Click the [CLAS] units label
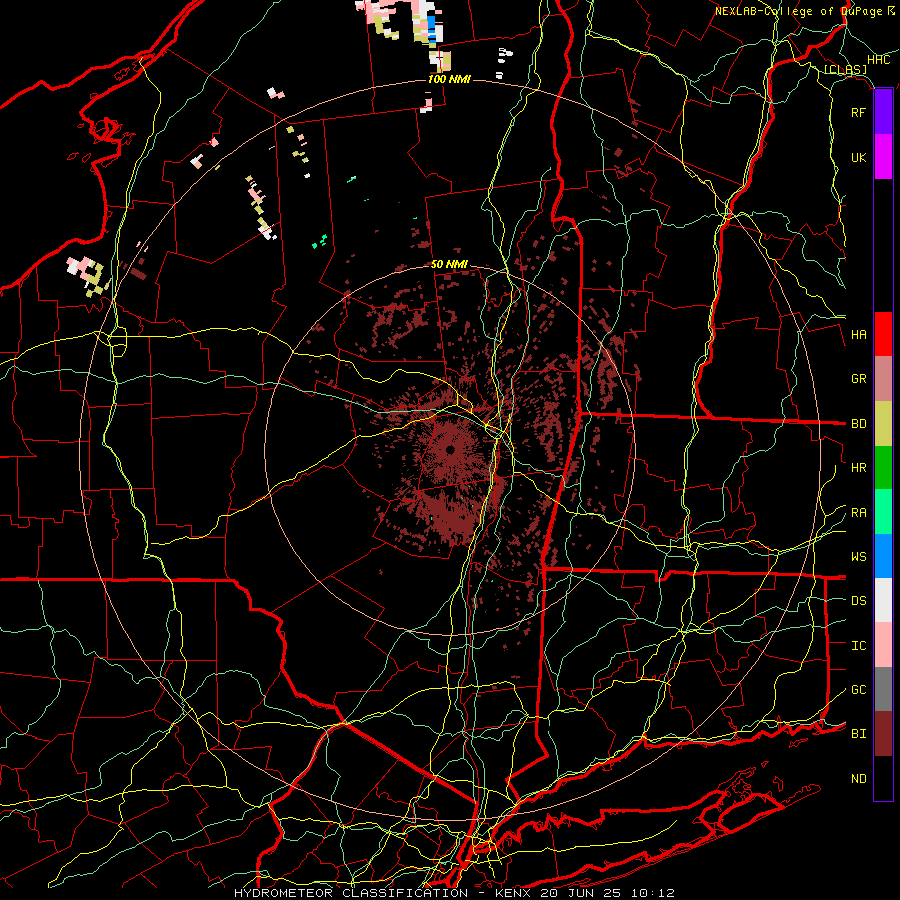 coord(845,70)
